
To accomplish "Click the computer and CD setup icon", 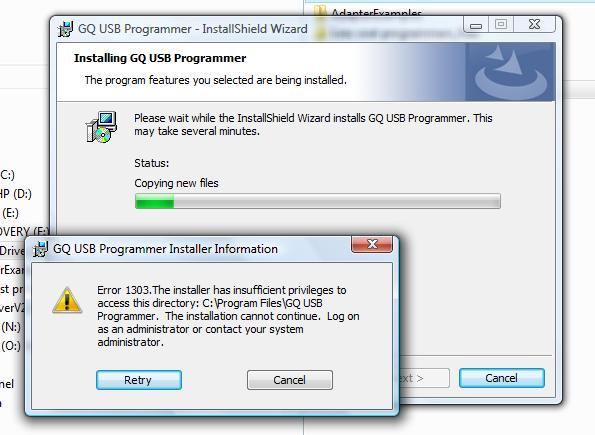I will 101,127.
